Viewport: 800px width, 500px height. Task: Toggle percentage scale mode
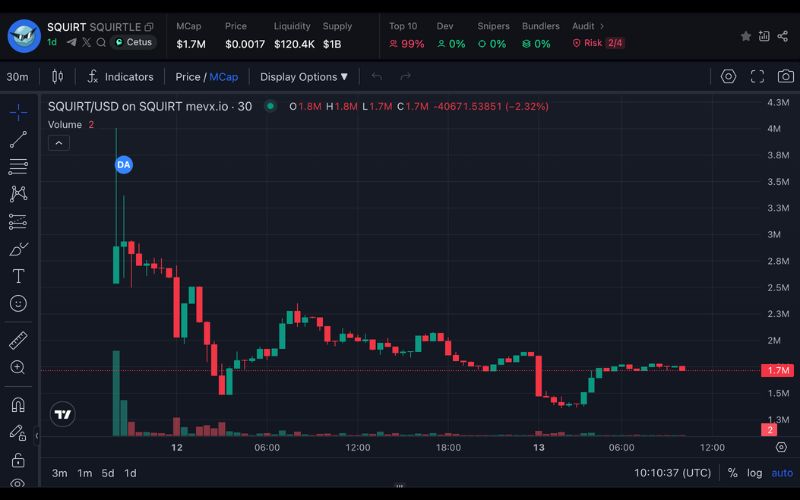point(733,473)
